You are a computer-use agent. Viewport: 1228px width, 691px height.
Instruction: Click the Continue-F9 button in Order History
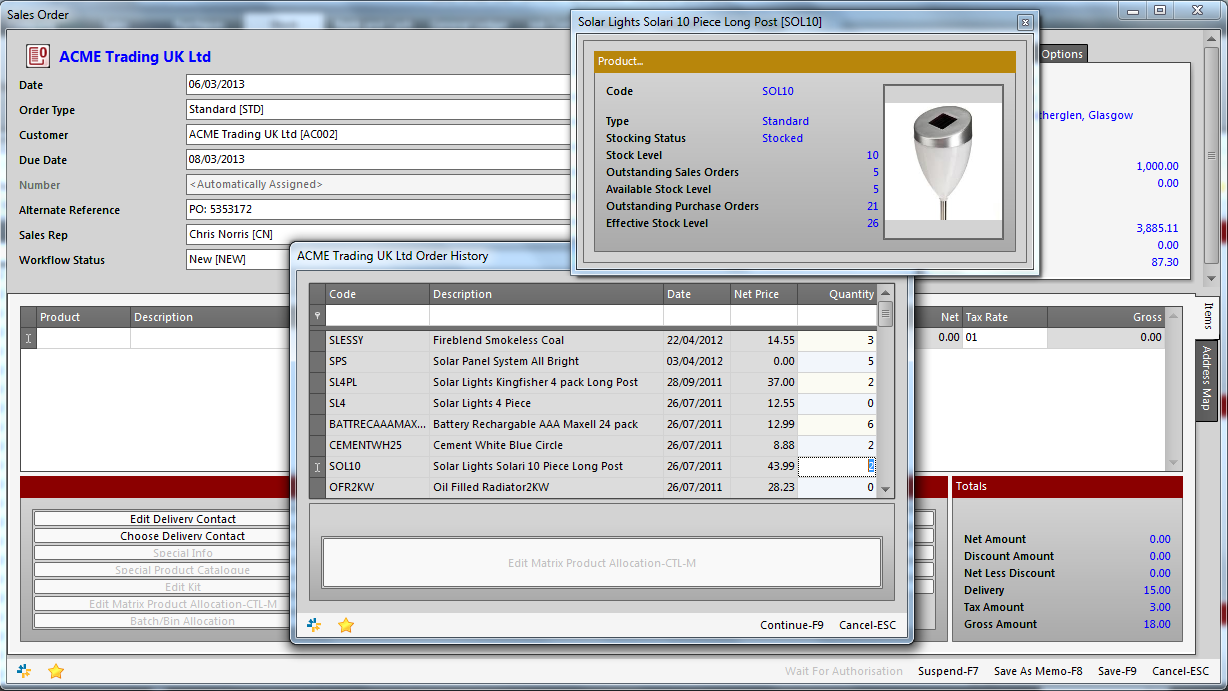click(792, 625)
